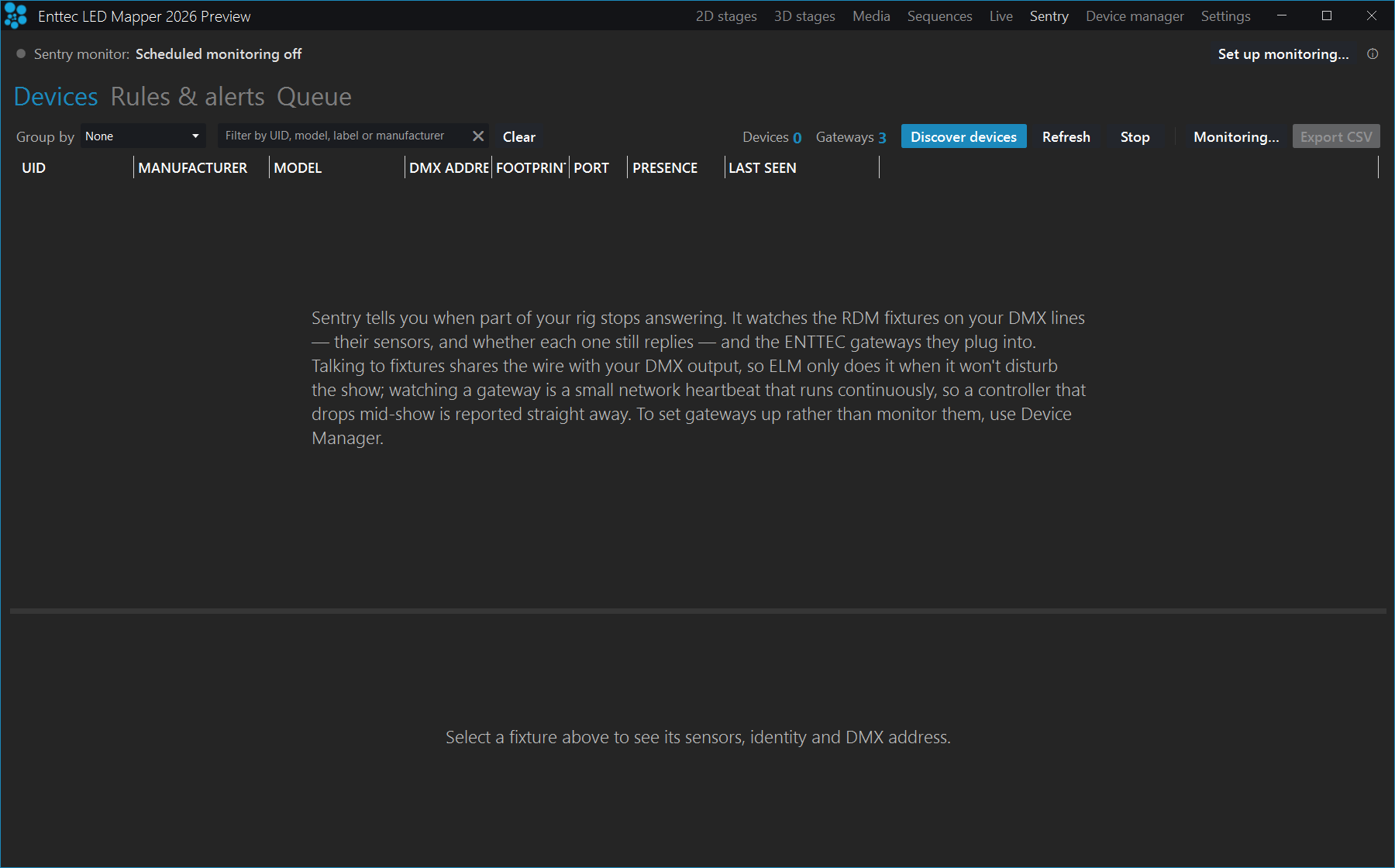Open the monitoring info icon

[1373, 54]
